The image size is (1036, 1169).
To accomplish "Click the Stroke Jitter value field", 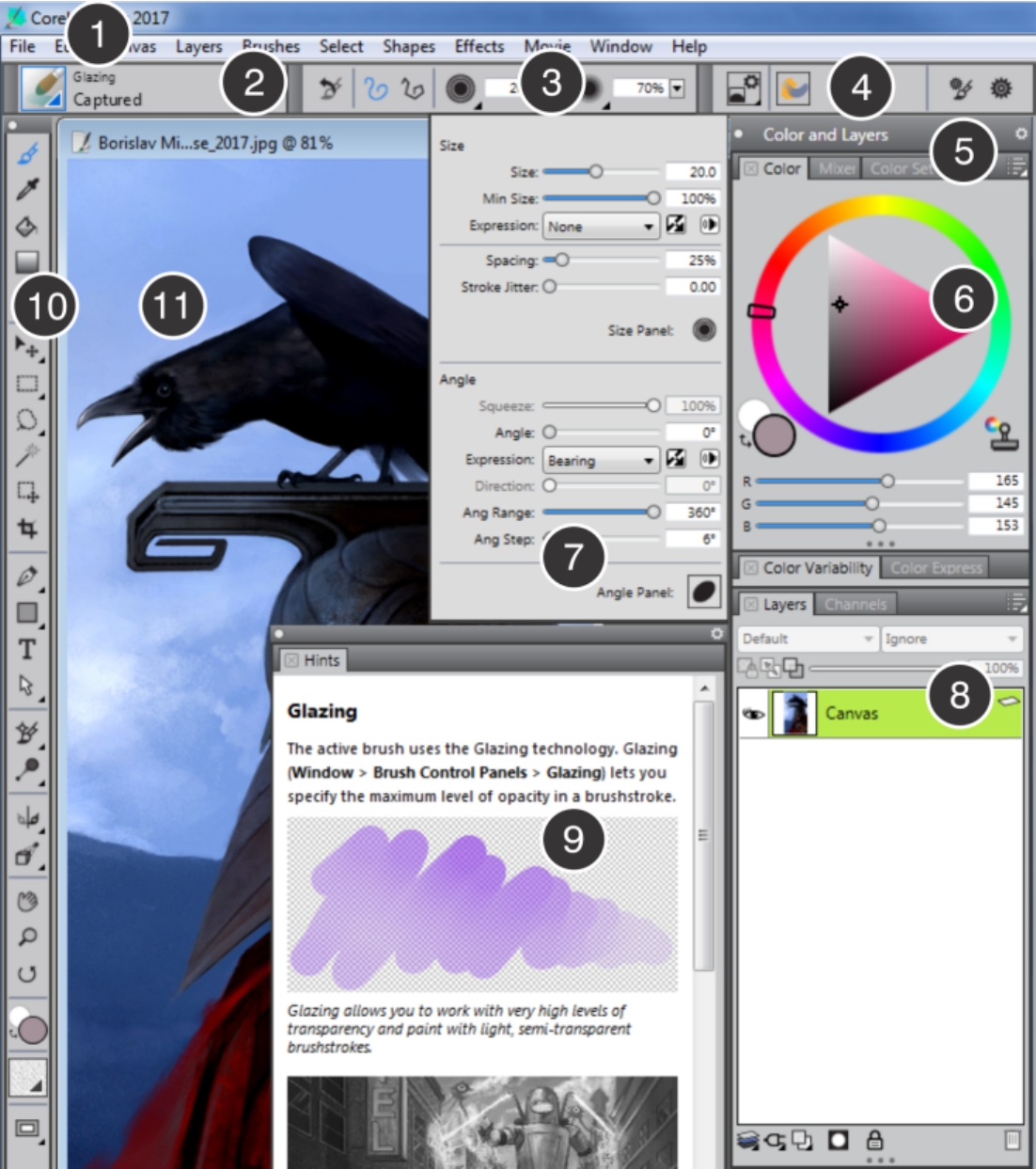I will click(692, 287).
